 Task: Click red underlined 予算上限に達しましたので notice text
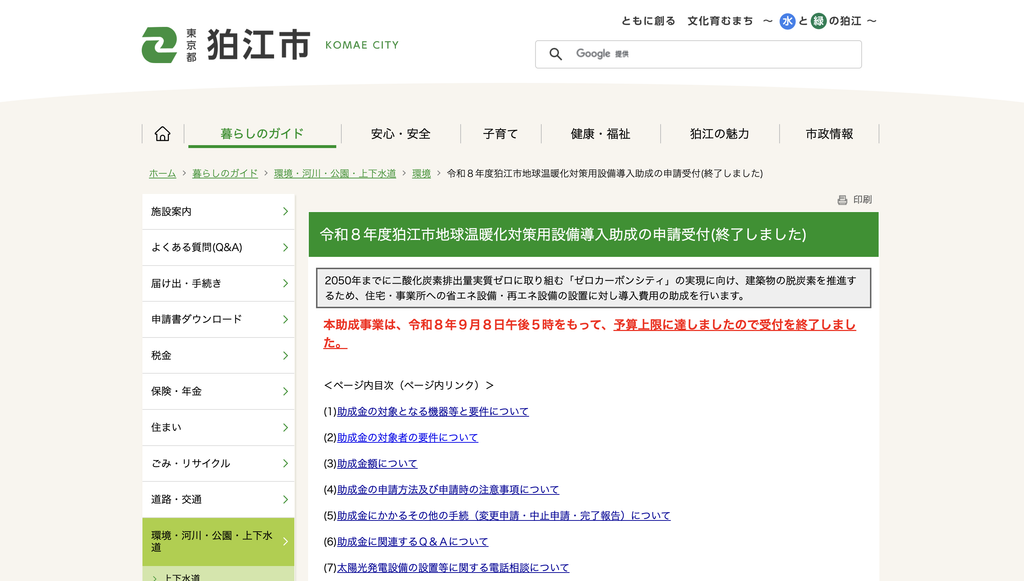(x=734, y=325)
